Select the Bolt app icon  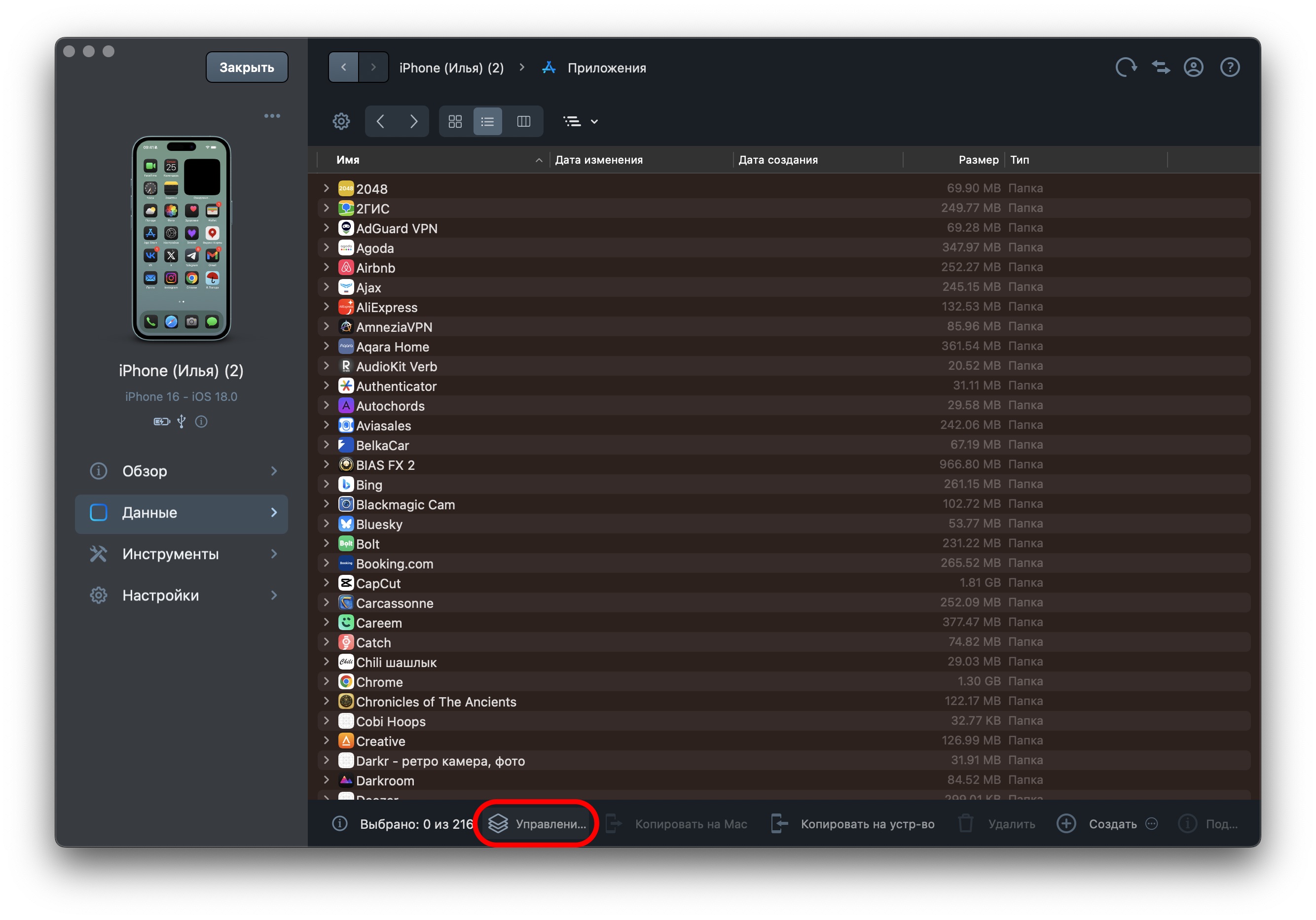[x=346, y=544]
